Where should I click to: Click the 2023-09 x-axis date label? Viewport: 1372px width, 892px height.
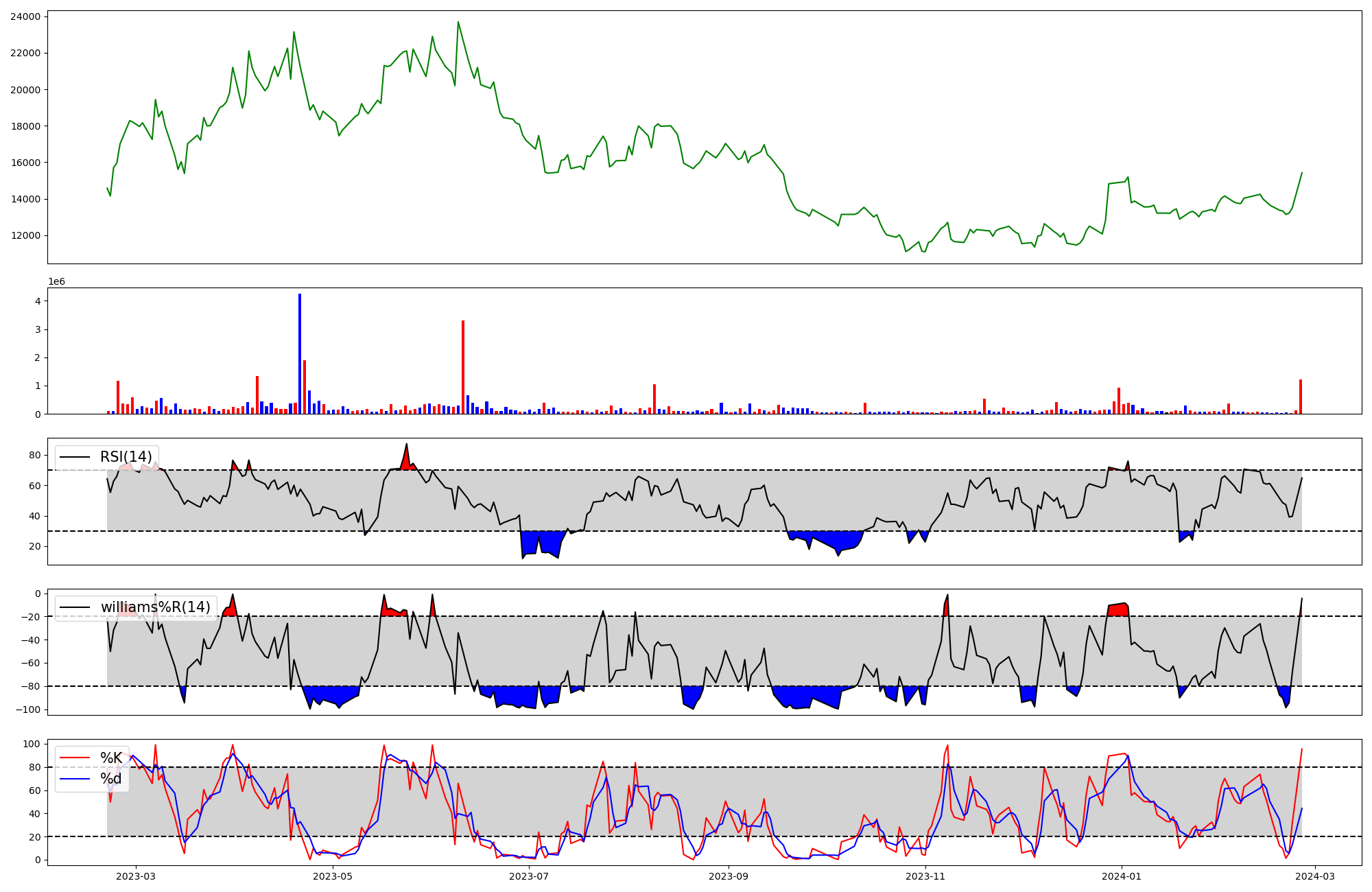728,876
